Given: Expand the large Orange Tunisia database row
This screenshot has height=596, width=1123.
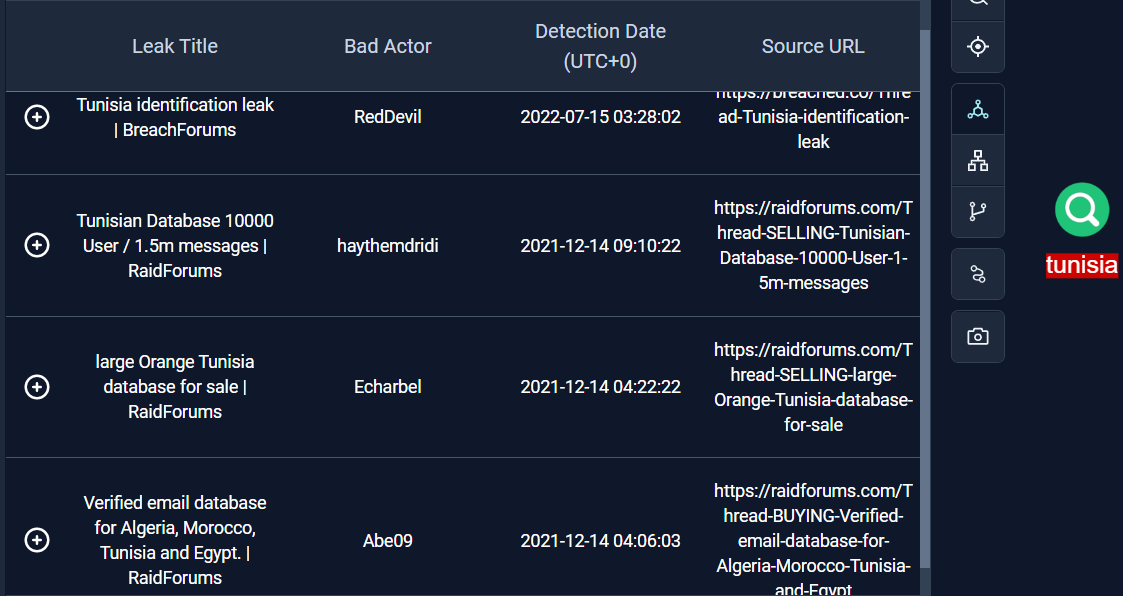Looking at the screenshot, I should point(37,387).
